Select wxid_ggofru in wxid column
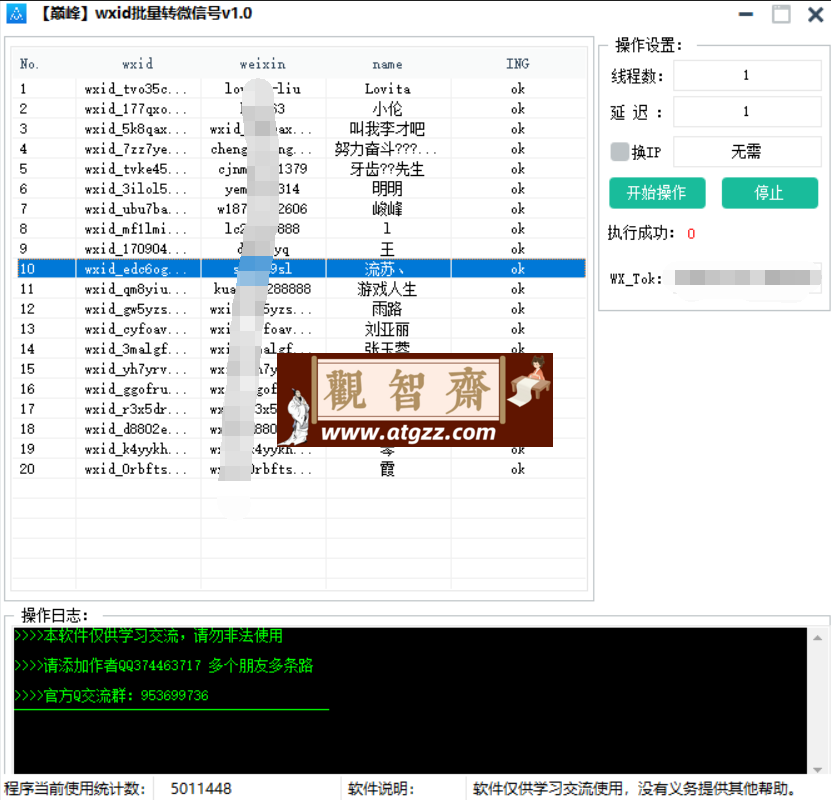Viewport: 831px width, 800px height. [136, 389]
